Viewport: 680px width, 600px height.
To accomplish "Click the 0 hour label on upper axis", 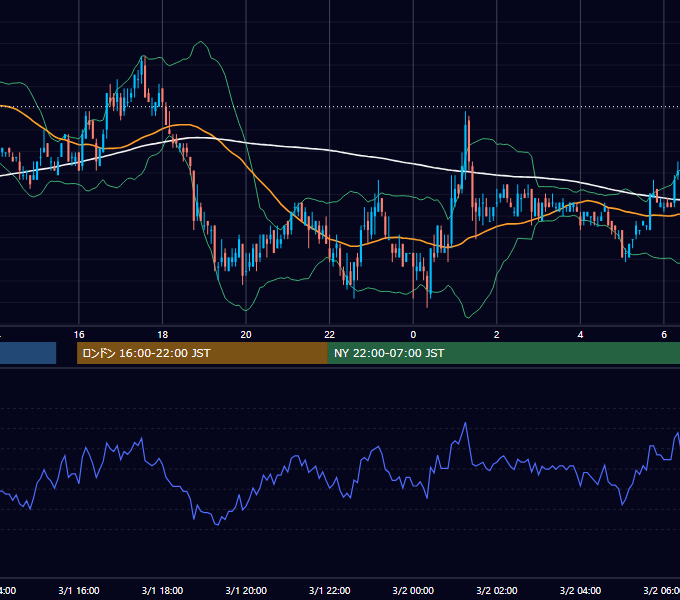I will [x=413, y=335].
